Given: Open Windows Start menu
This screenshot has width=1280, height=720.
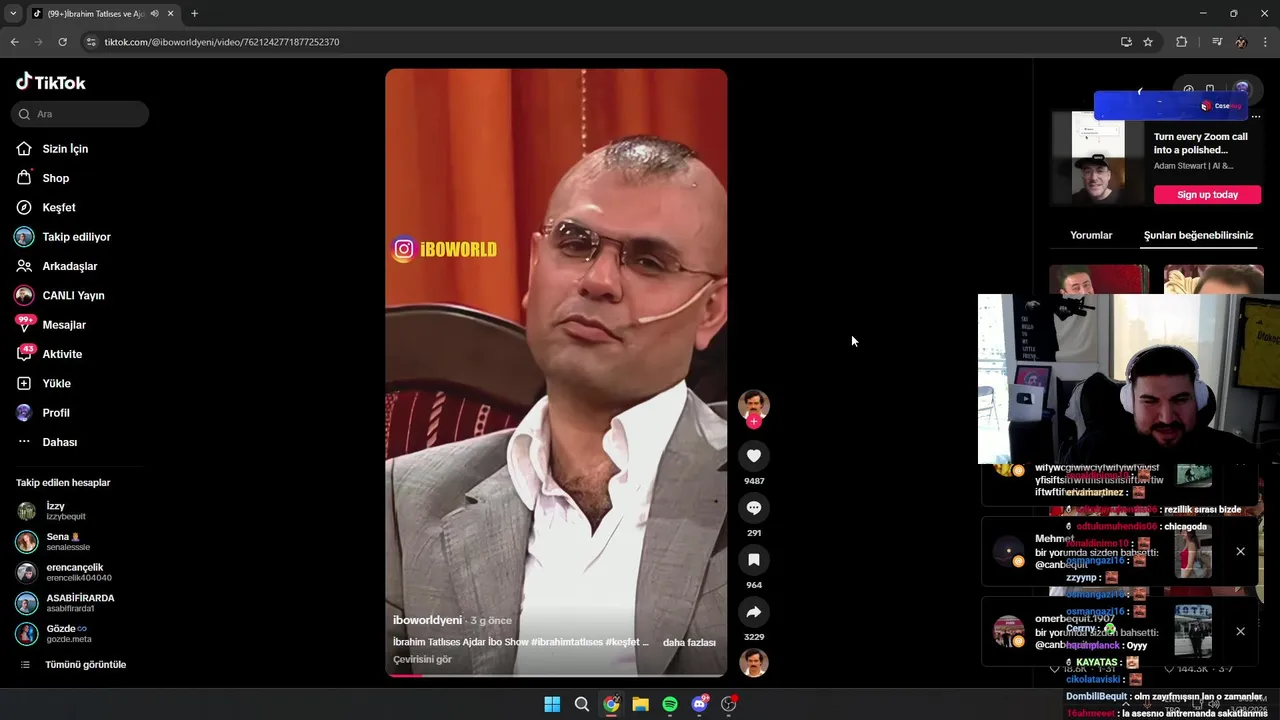Looking at the screenshot, I should pos(552,704).
